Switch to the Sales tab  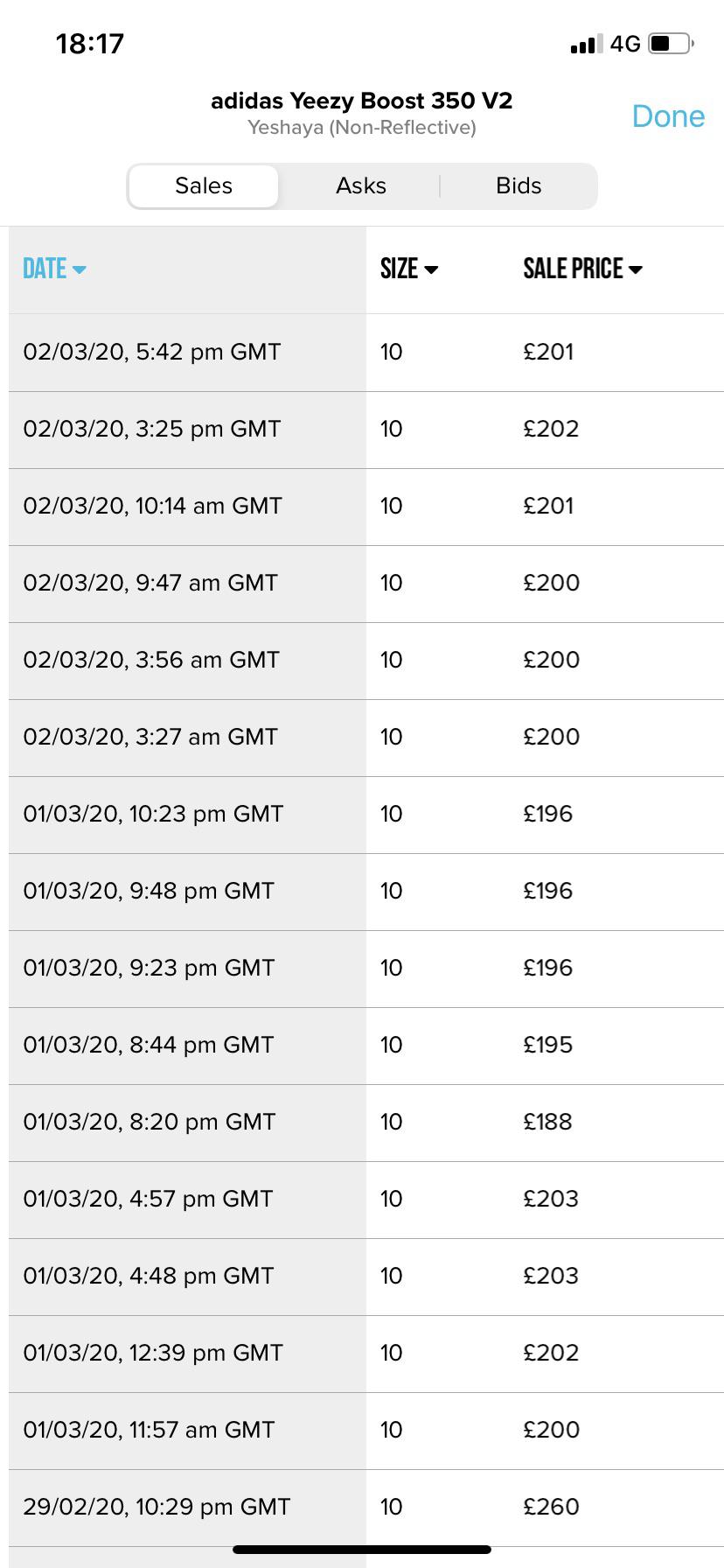tap(204, 185)
